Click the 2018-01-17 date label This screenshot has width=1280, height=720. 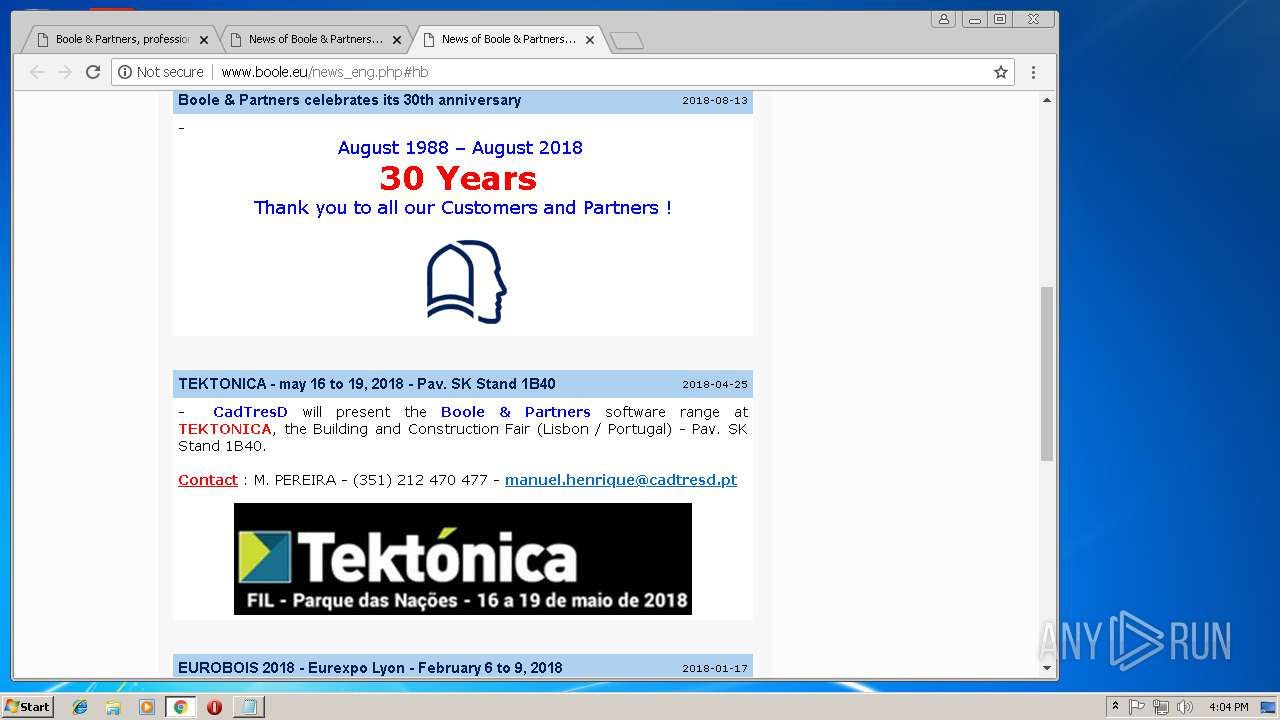coord(715,669)
